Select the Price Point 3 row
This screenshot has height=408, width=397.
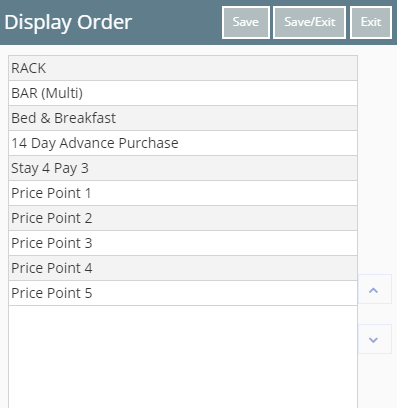point(183,243)
